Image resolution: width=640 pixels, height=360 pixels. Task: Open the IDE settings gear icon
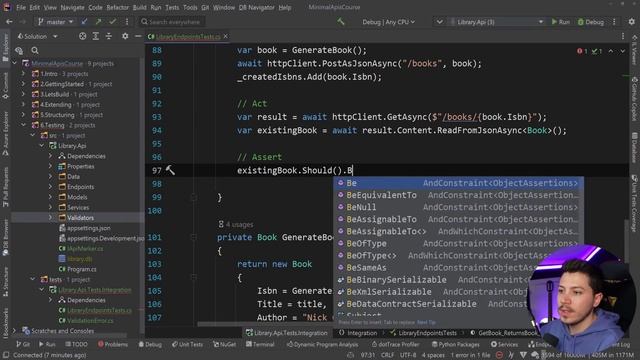pos(631,22)
